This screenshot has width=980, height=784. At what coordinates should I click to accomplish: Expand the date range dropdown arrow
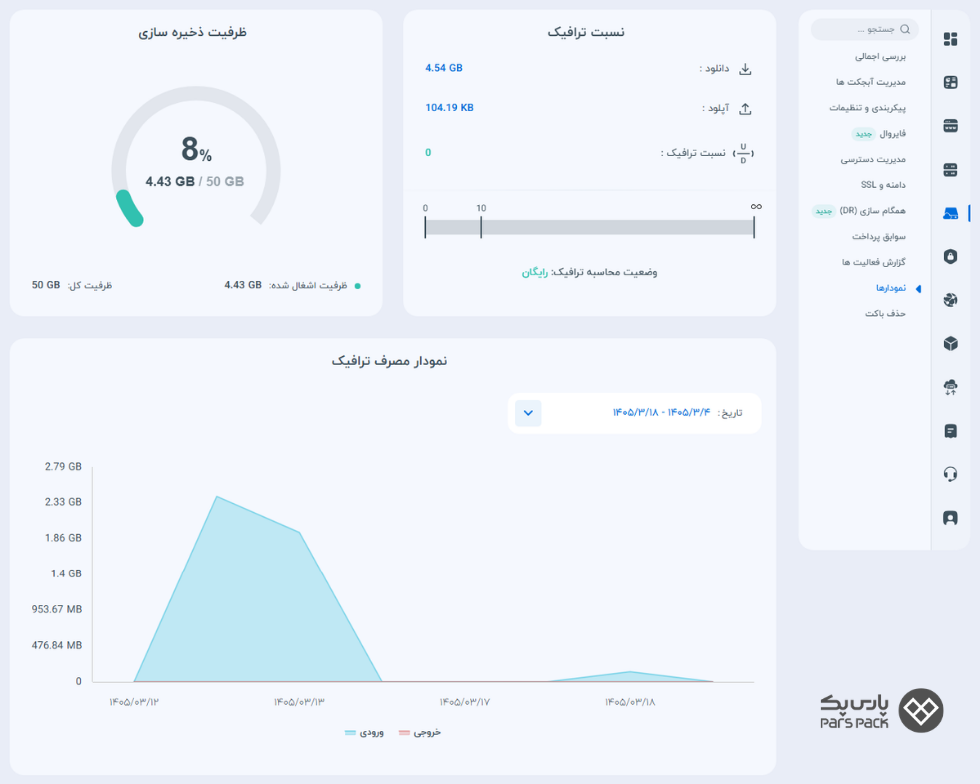pyautogui.click(x=528, y=413)
